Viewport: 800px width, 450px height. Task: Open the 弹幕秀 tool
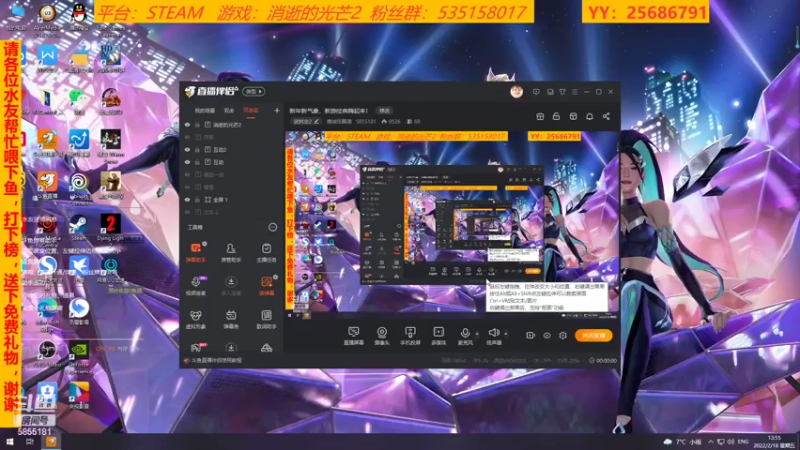[231, 319]
